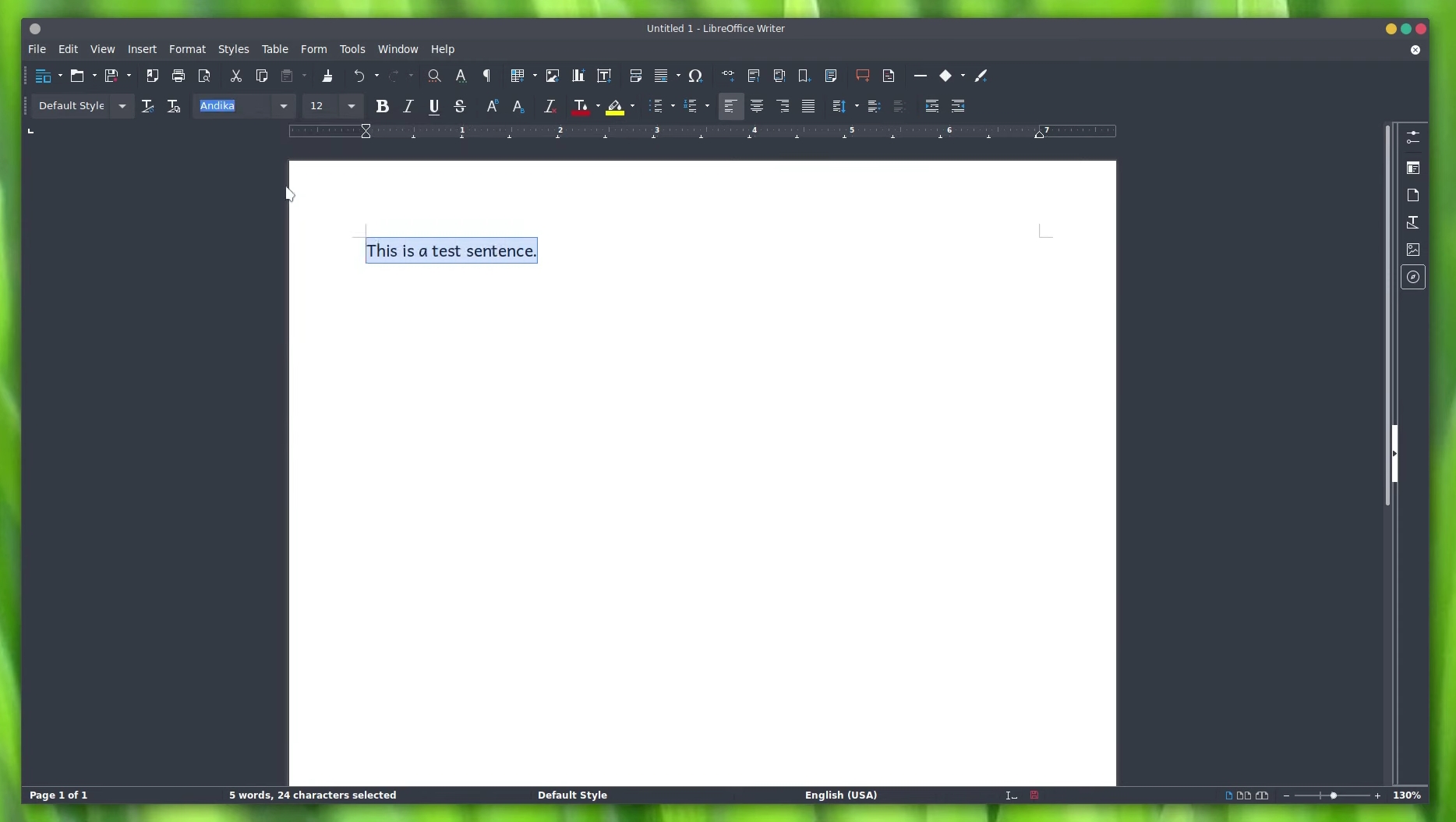Open the sidebar Navigator compass icon
The image size is (1456, 822).
click(x=1413, y=278)
